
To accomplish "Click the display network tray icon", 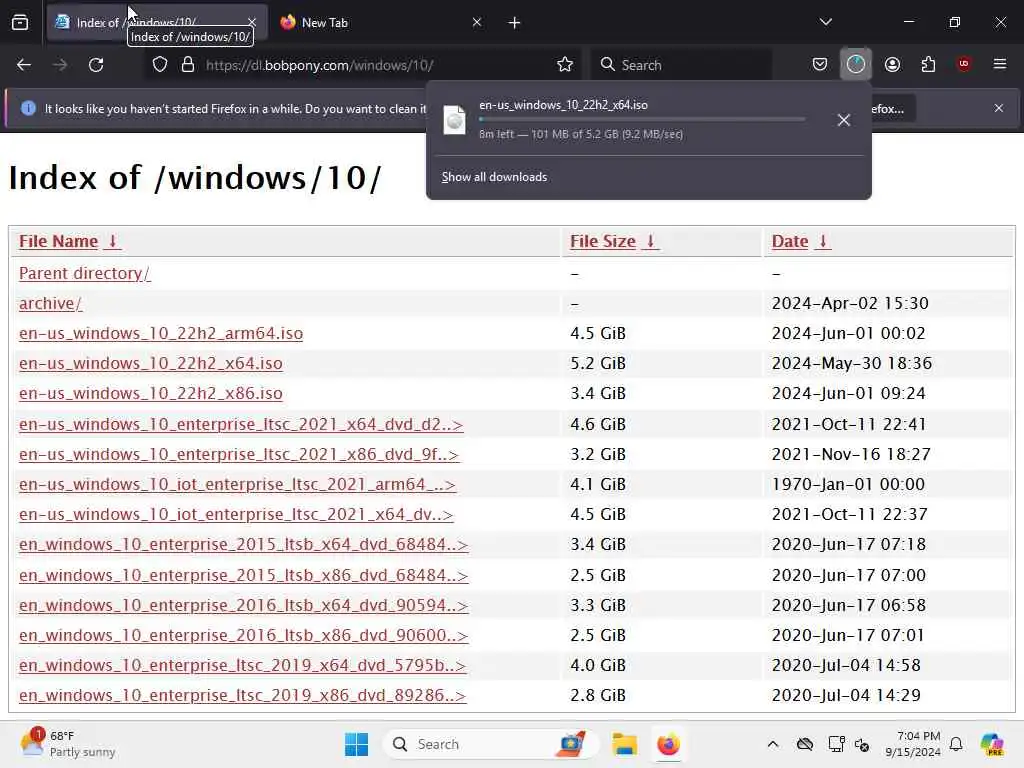I will (836, 744).
